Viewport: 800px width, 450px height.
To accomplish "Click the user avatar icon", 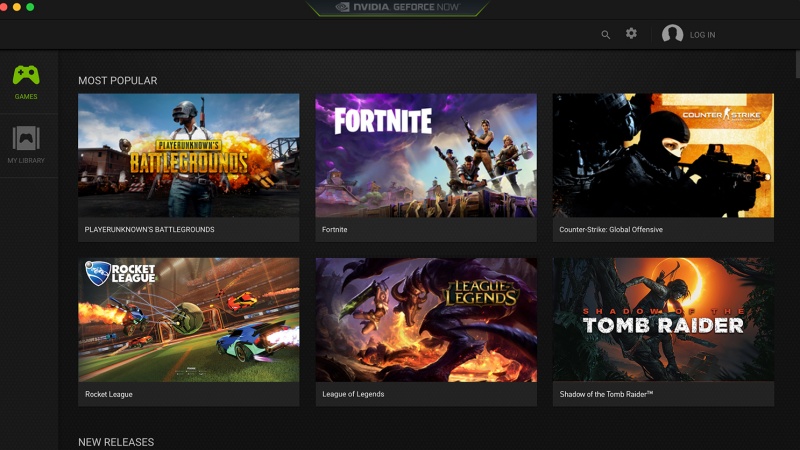I will pyautogui.click(x=672, y=34).
